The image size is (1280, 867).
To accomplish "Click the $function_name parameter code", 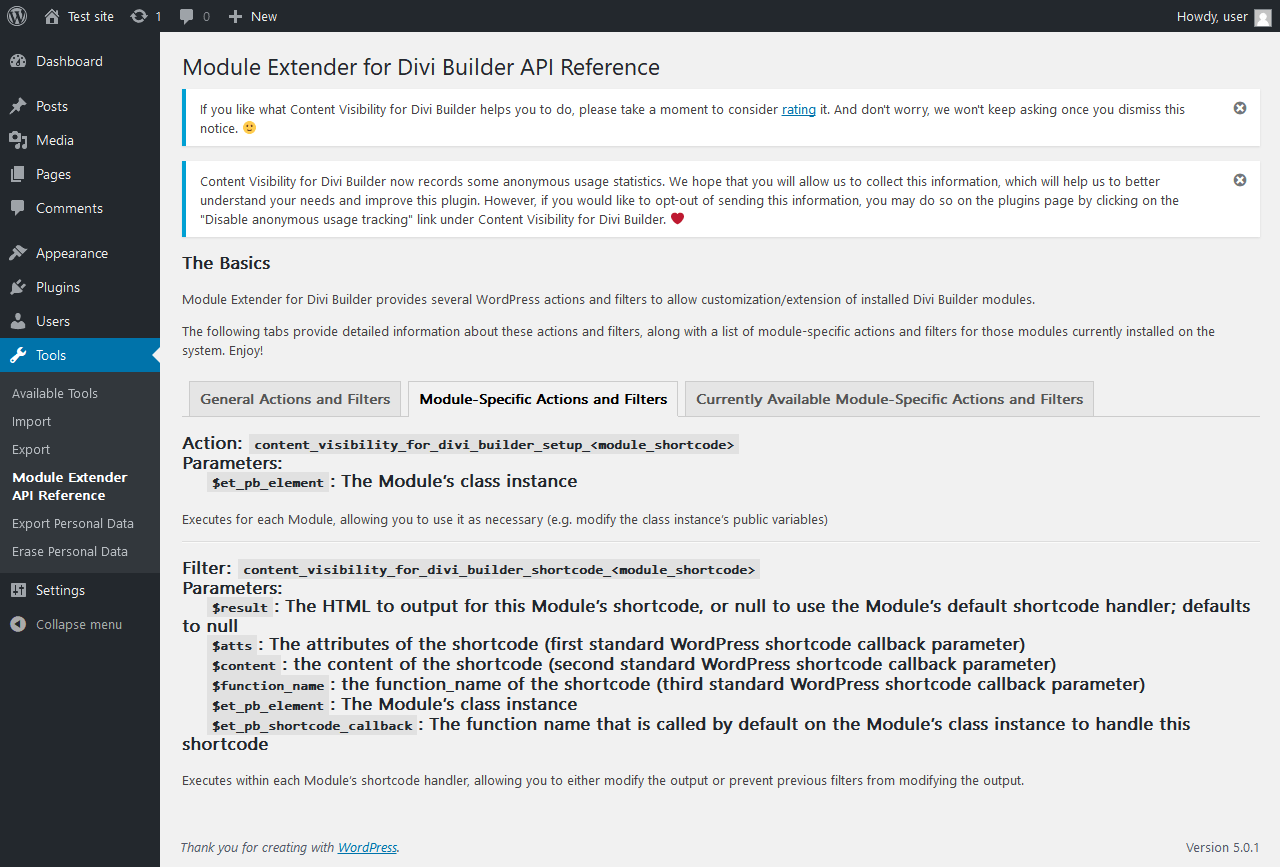I will point(268,685).
